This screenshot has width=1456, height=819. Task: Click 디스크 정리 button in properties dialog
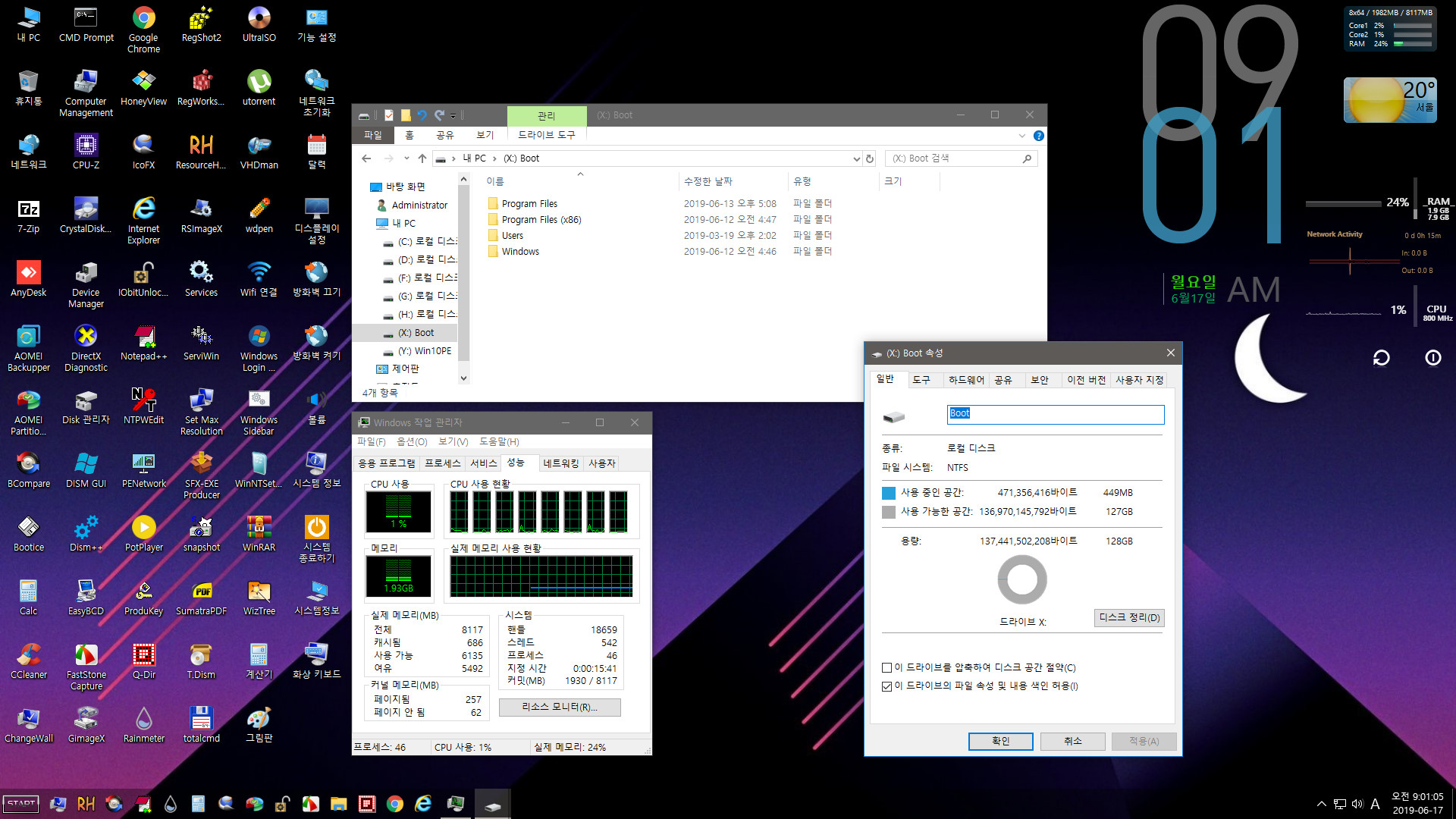point(1127,617)
